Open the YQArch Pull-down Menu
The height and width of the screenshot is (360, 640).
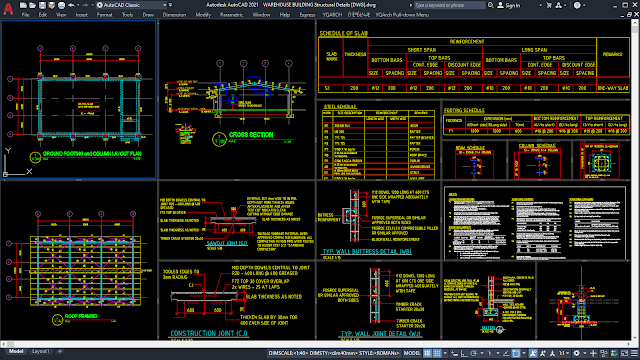click(402, 15)
